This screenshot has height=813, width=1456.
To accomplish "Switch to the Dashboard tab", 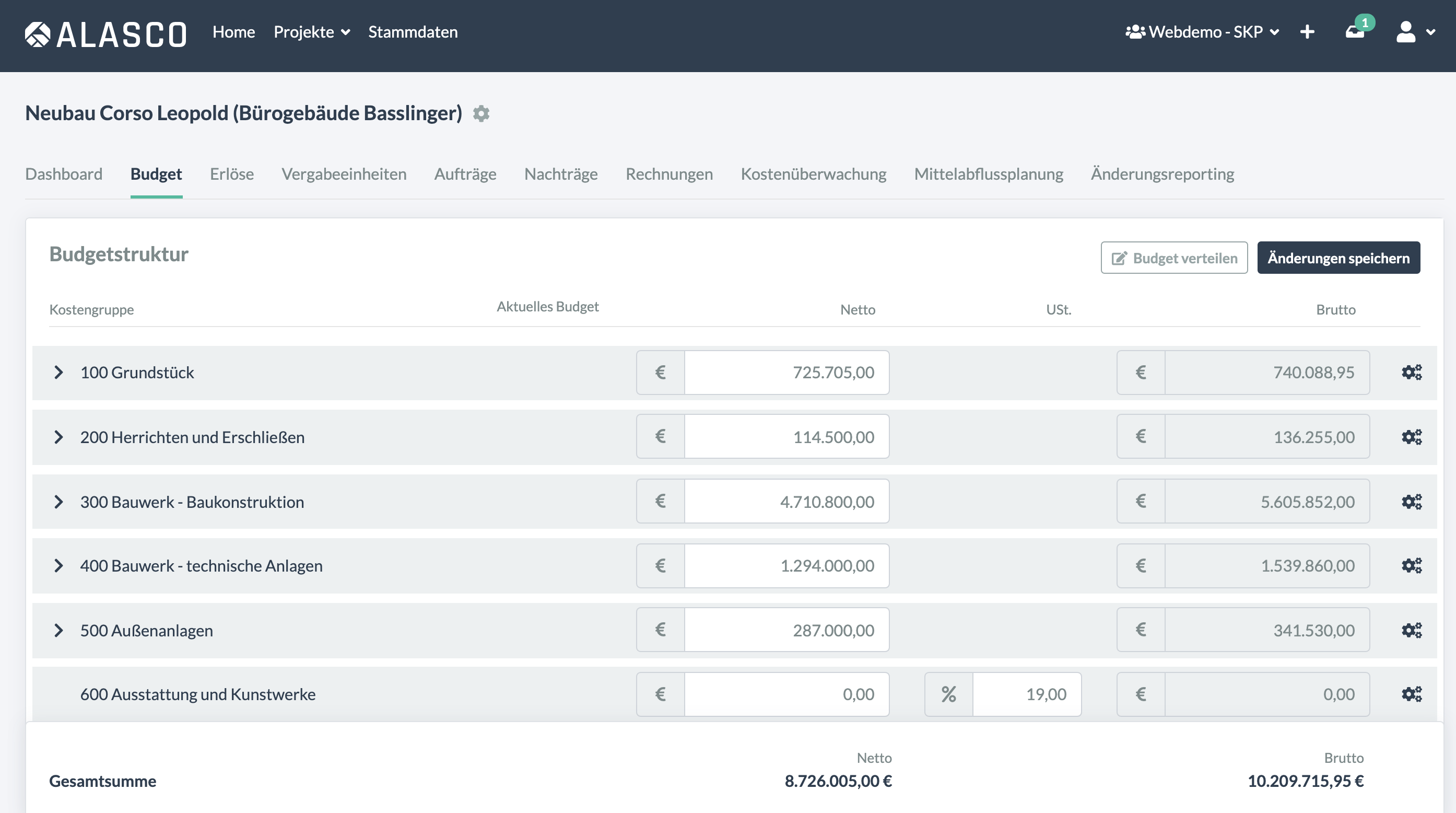I will tap(64, 174).
